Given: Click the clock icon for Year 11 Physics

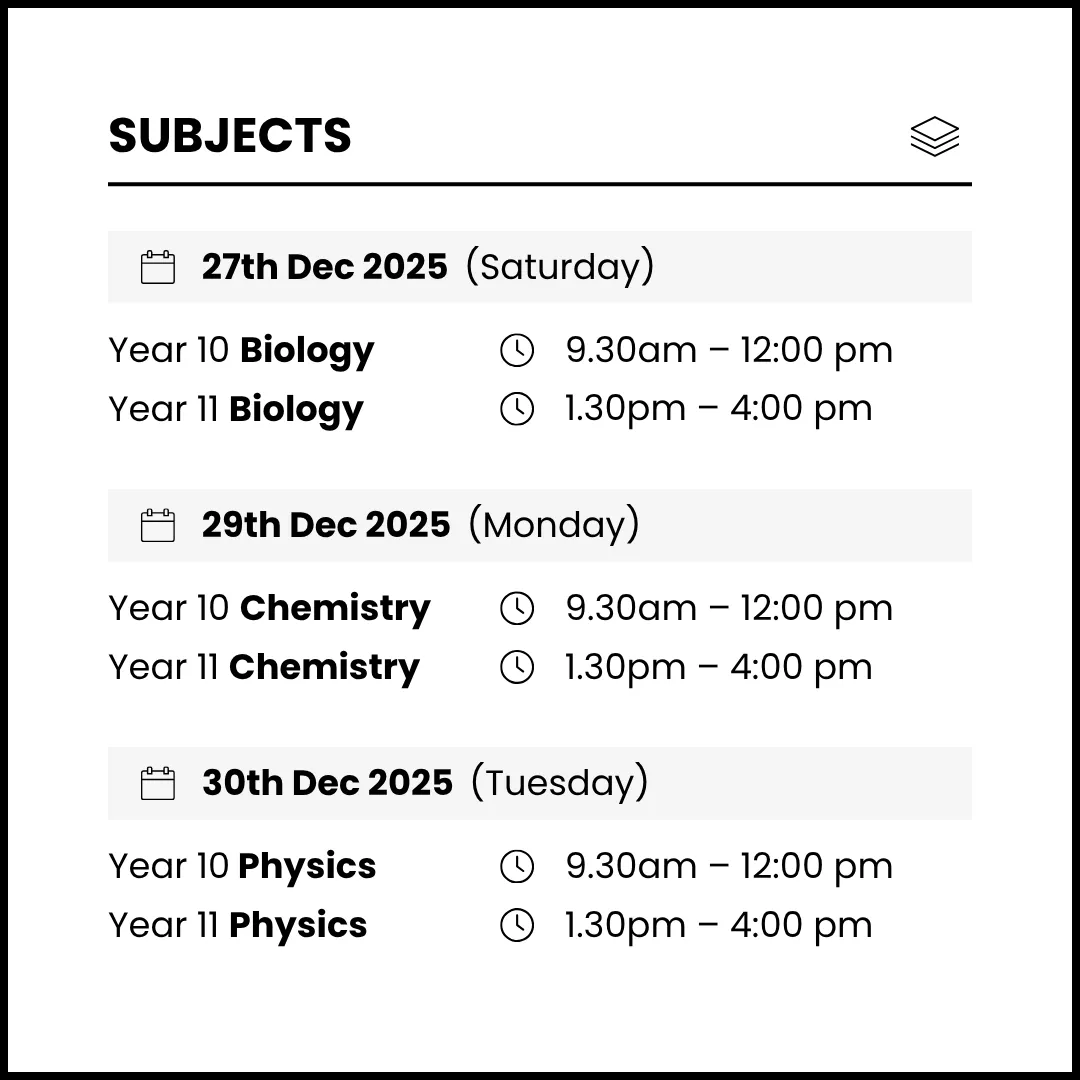Looking at the screenshot, I should [x=517, y=925].
